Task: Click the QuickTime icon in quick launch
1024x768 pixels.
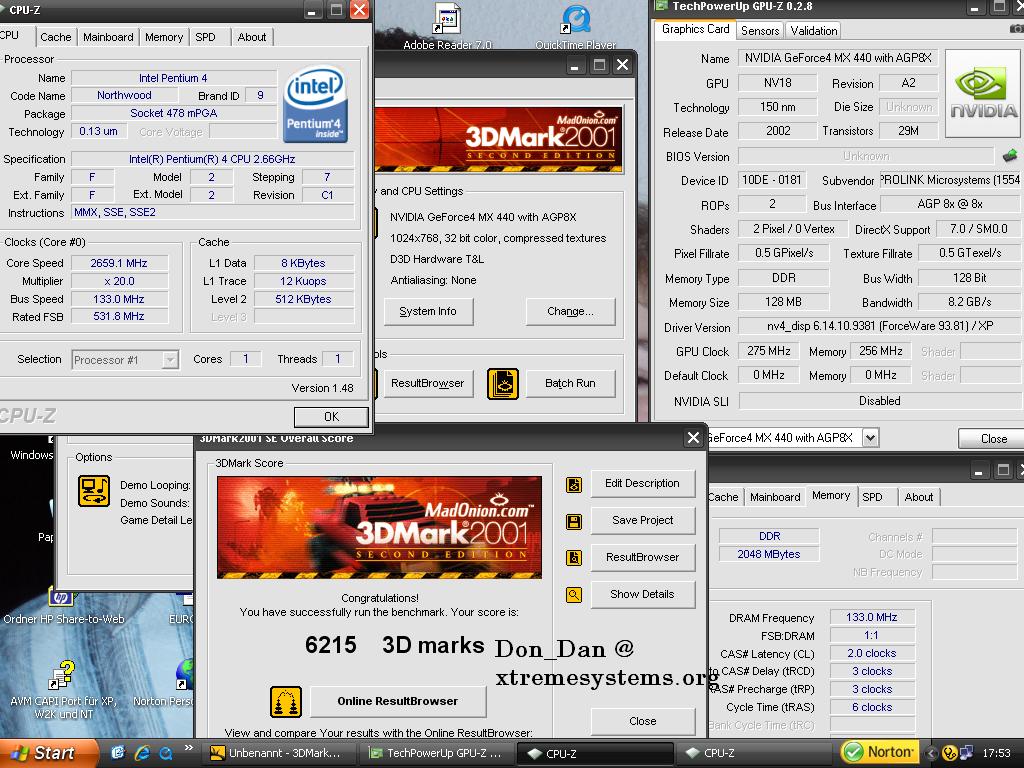Action: click(x=166, y=753)
